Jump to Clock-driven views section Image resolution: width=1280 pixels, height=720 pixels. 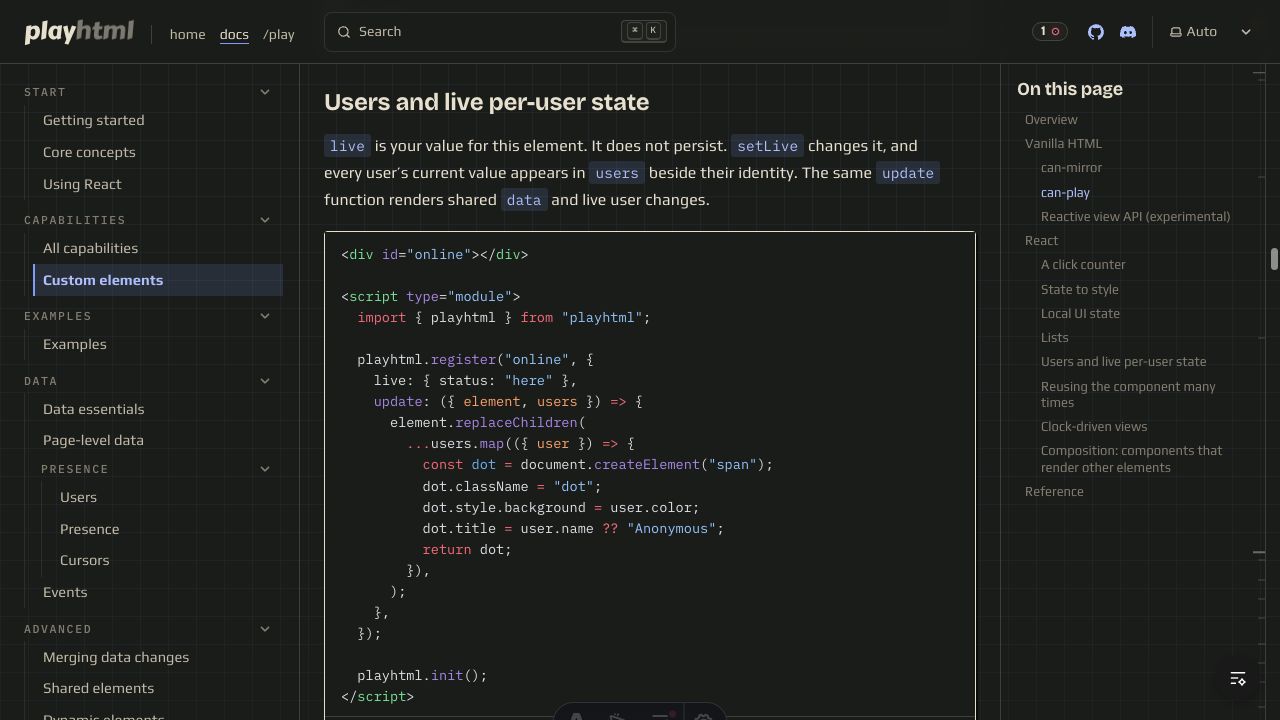tap(1094, 426)
